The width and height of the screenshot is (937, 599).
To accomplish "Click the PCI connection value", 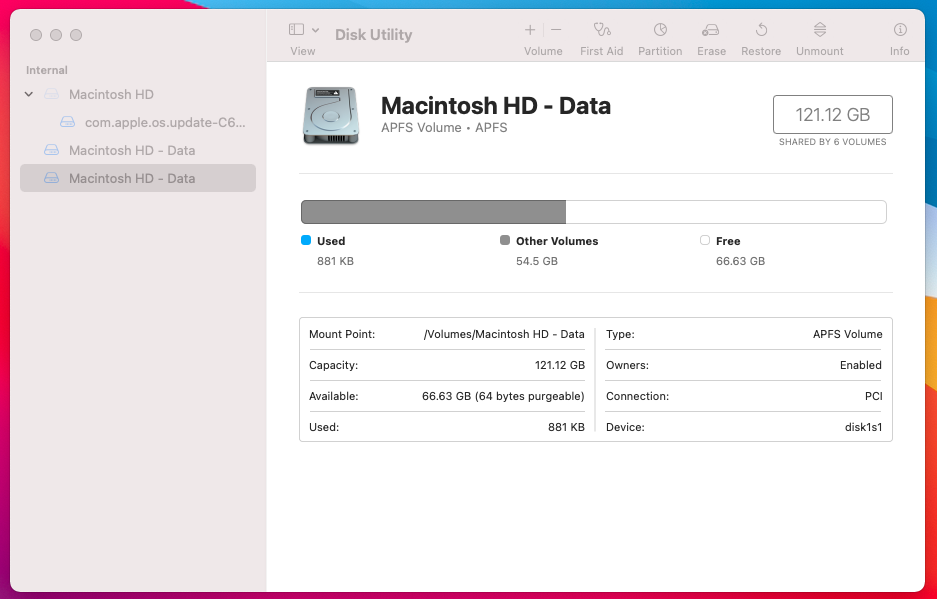I will [874, 396].
